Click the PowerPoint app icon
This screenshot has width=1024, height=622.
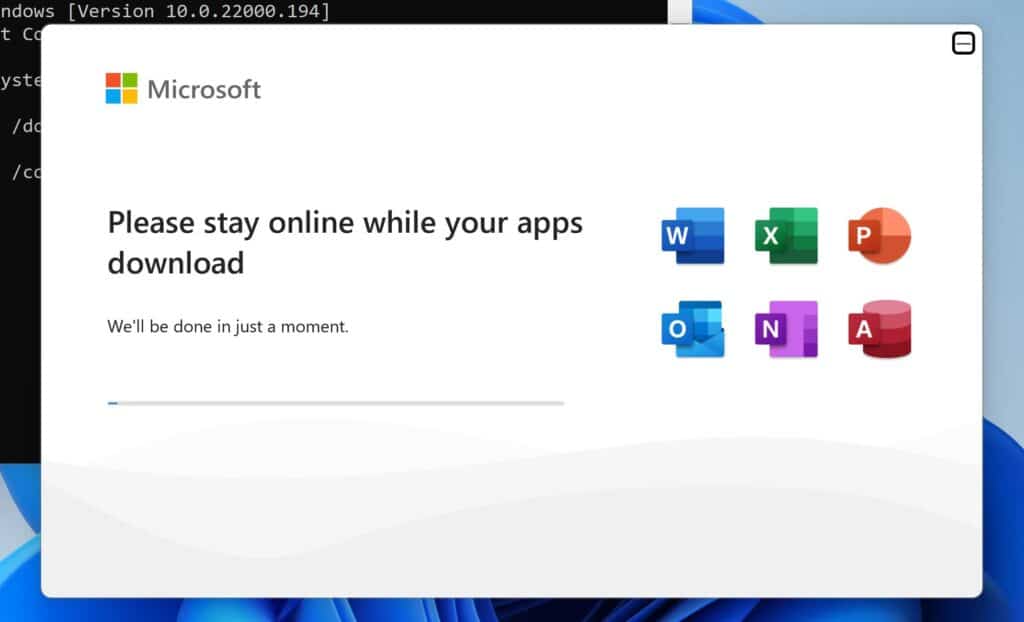(x=880, y=236)
